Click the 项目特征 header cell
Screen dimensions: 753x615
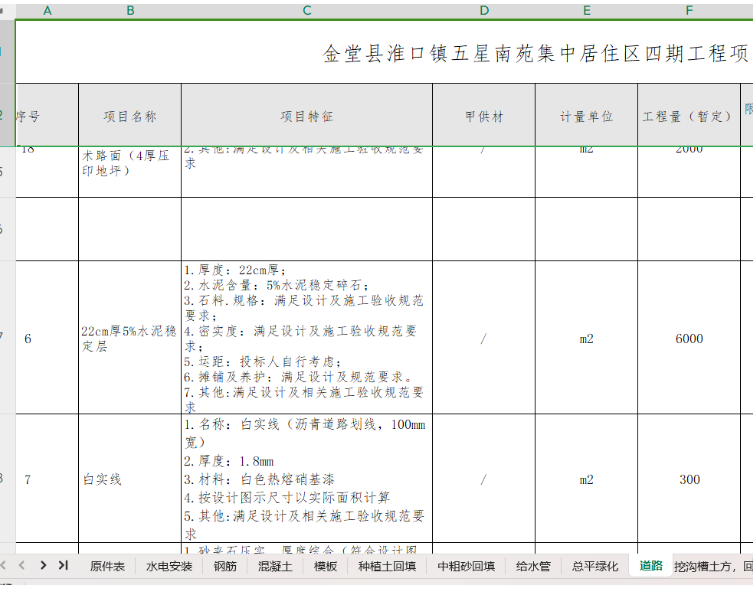[x=306, y=117]
